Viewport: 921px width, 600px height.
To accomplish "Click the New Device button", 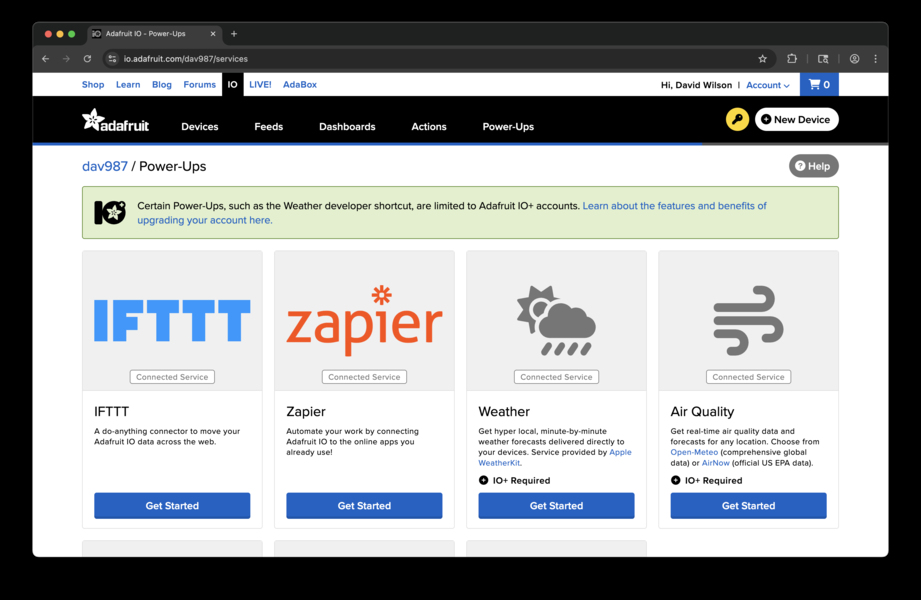I will coord(796,119).
